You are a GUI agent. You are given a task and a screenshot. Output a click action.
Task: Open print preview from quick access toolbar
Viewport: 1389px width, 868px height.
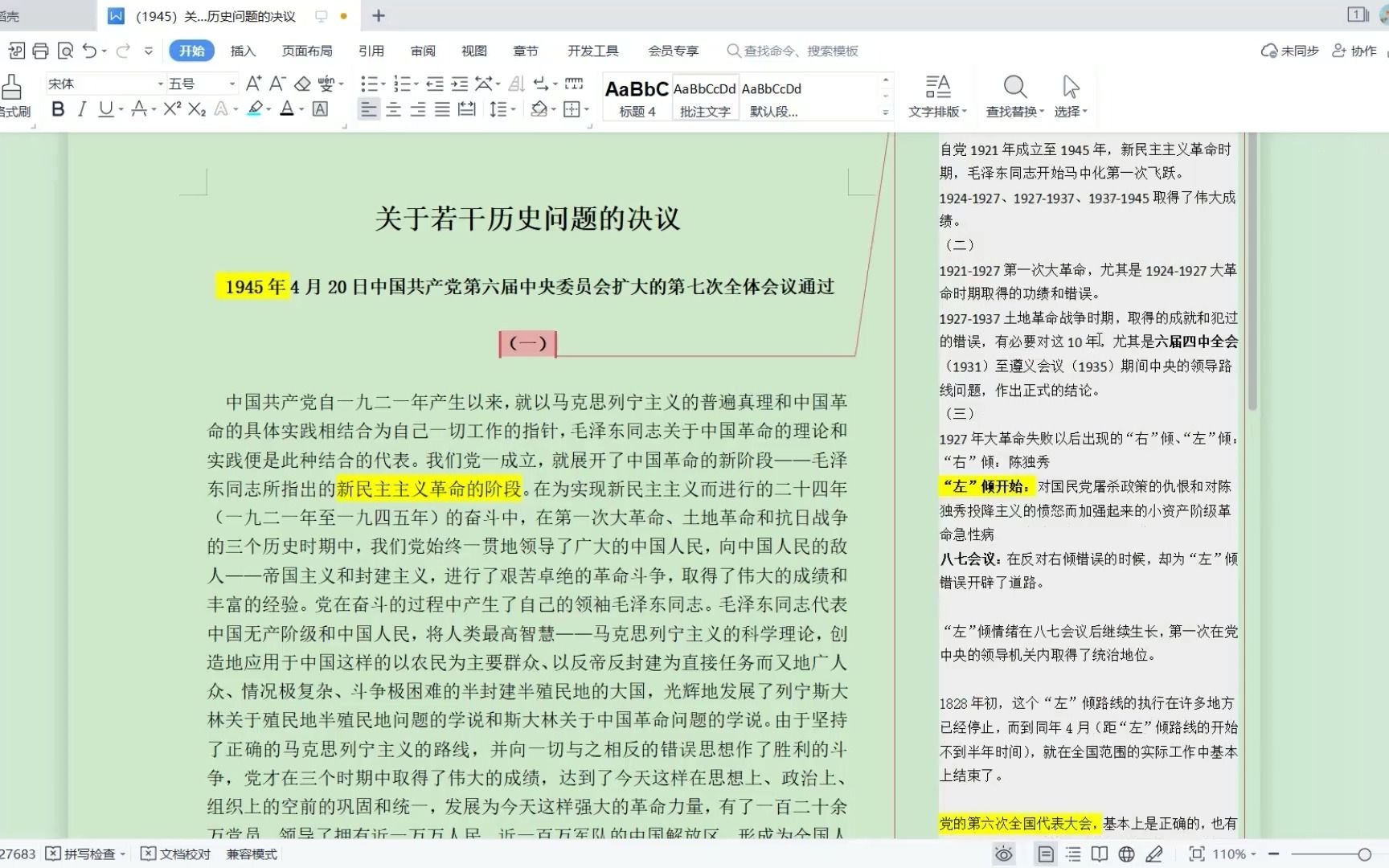click(x=65, y=51)
